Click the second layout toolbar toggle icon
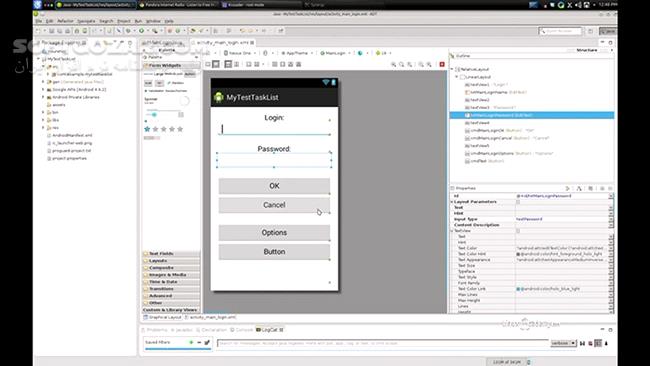This screenshot has width=650, height=366. (x=216, y=64)
